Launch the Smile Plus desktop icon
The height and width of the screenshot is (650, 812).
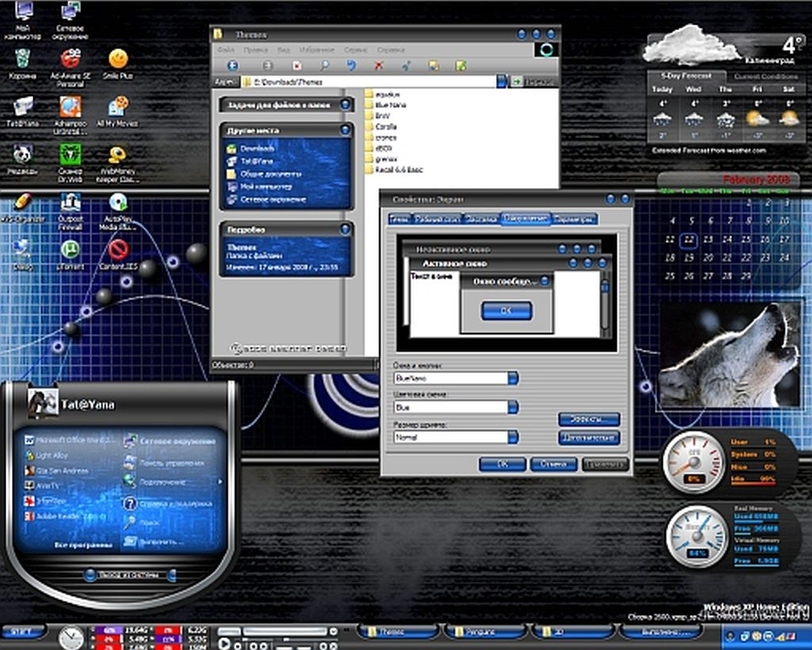[118, 63]
